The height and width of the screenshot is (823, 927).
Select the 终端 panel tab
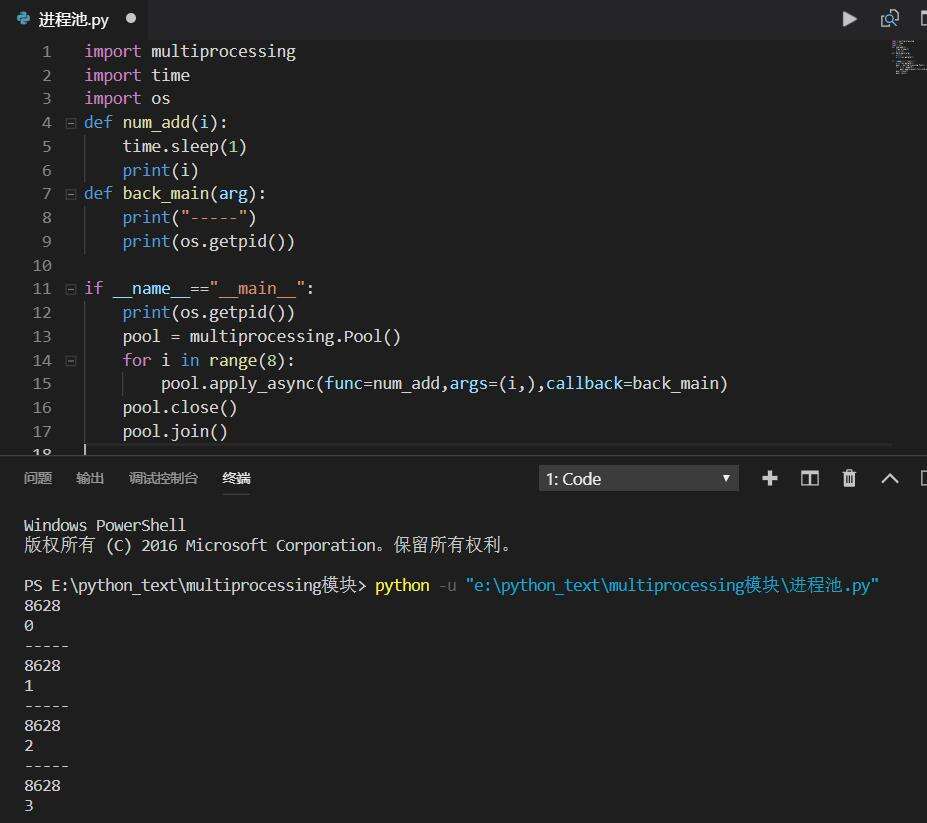pyautogui.click(x=236, y=479)
